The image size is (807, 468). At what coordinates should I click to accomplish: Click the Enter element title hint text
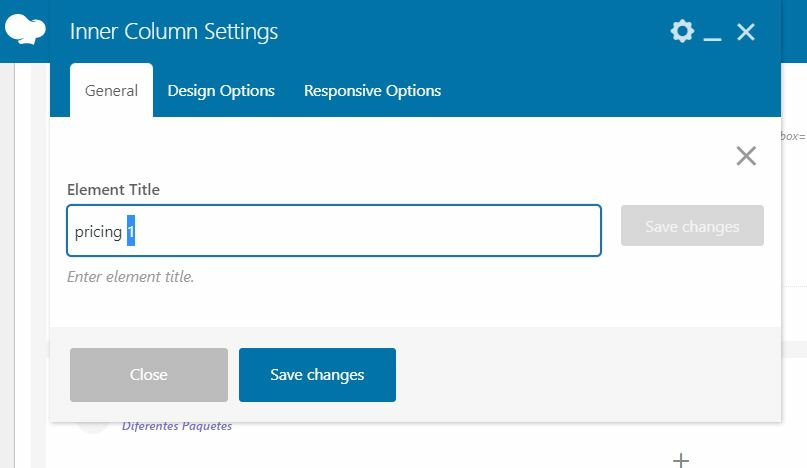(x=130, y=277)
